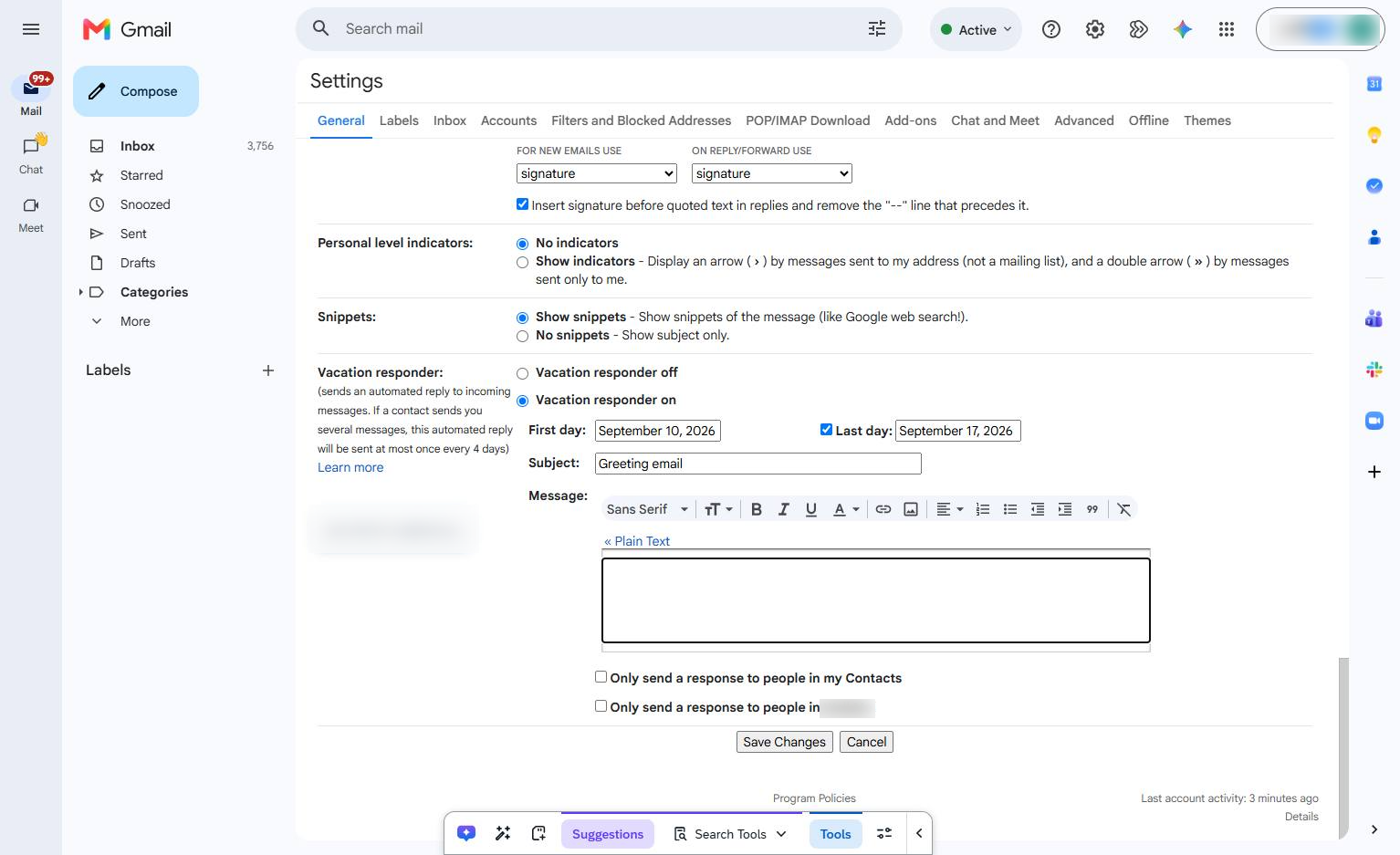Click the Subject field for vacation responder
1400x855 pixels.
(x=757, y=464)
